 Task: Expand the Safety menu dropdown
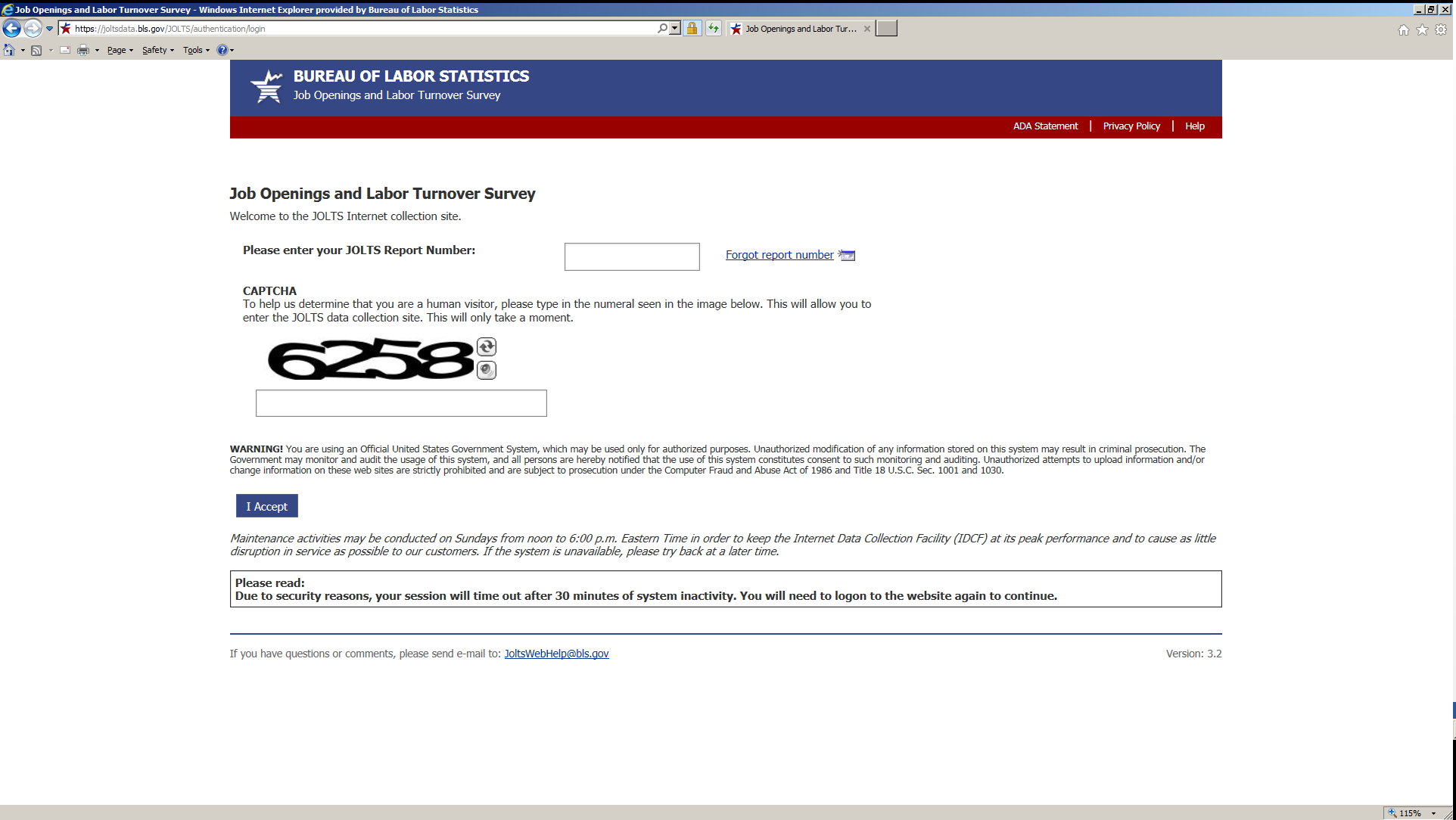pos(157,50)
